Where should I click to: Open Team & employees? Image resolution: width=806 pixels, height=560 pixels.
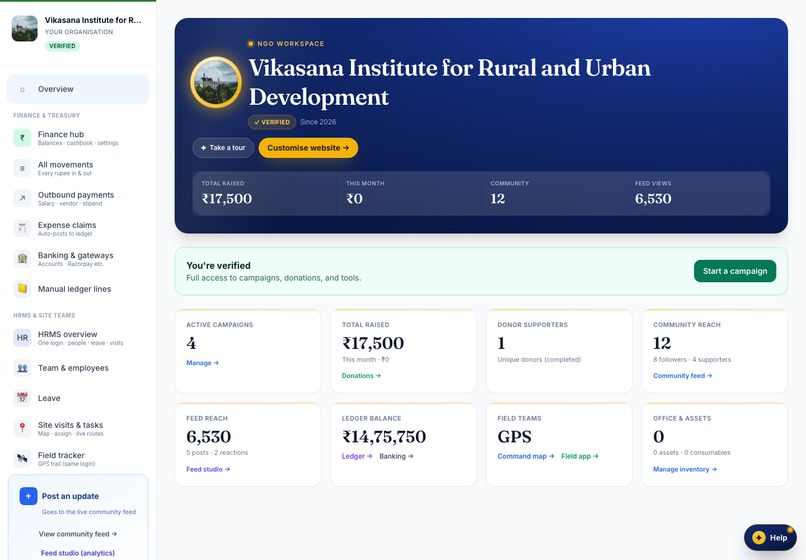click(x=78, y=368)
